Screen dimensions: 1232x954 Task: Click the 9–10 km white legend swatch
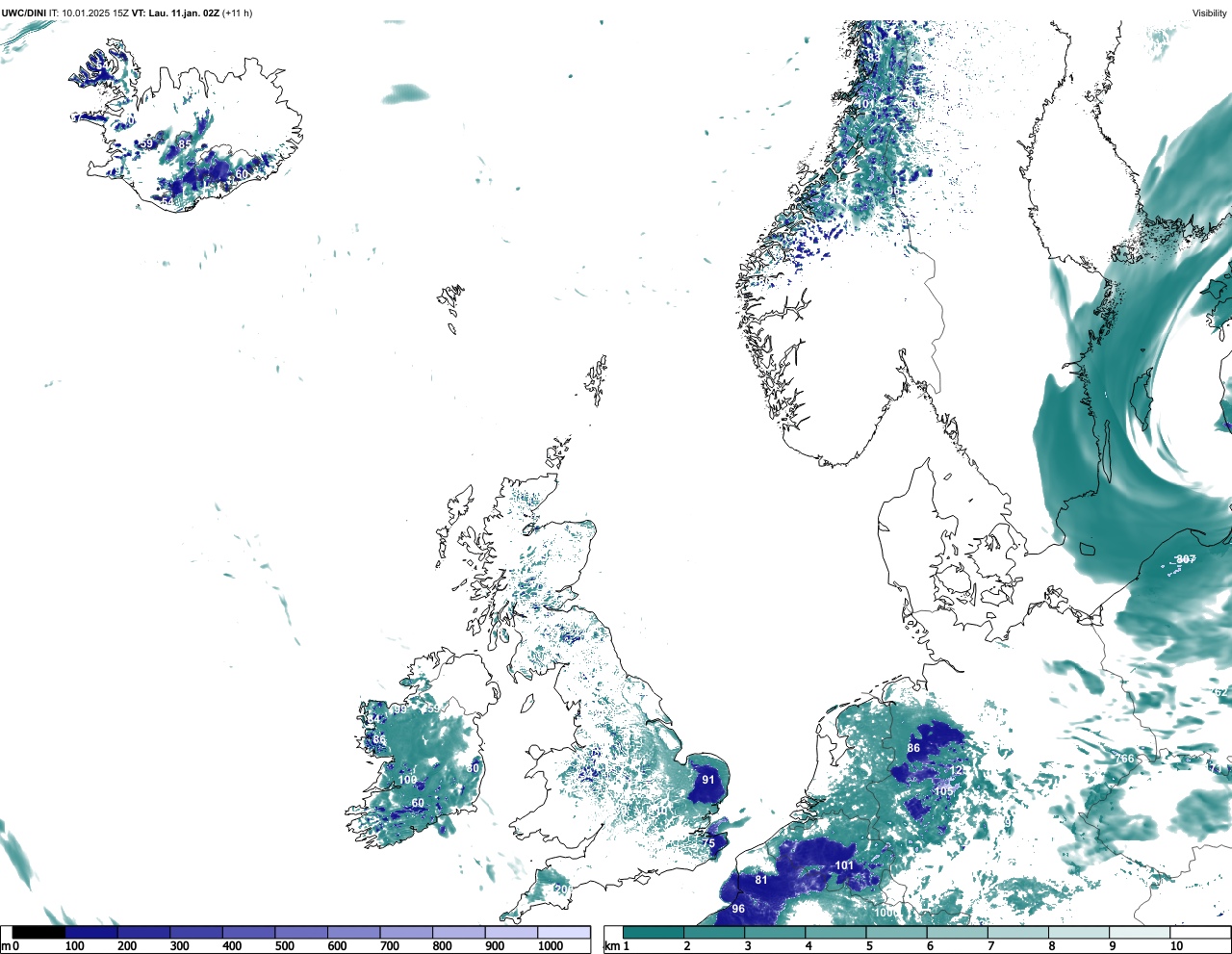pos(1141,932)
